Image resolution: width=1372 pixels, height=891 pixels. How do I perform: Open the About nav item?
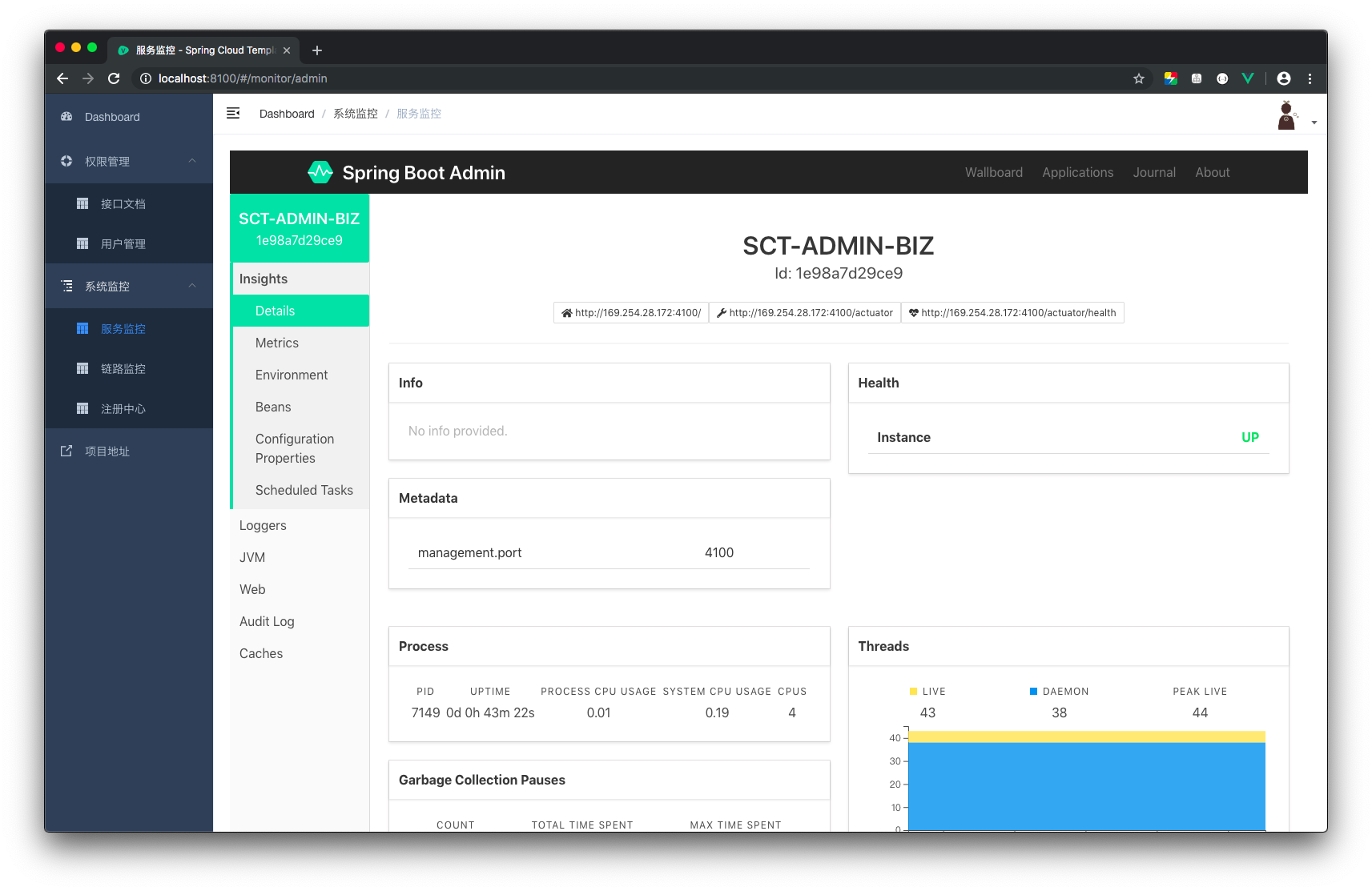pyautogui.click(x=1213, y=172)
